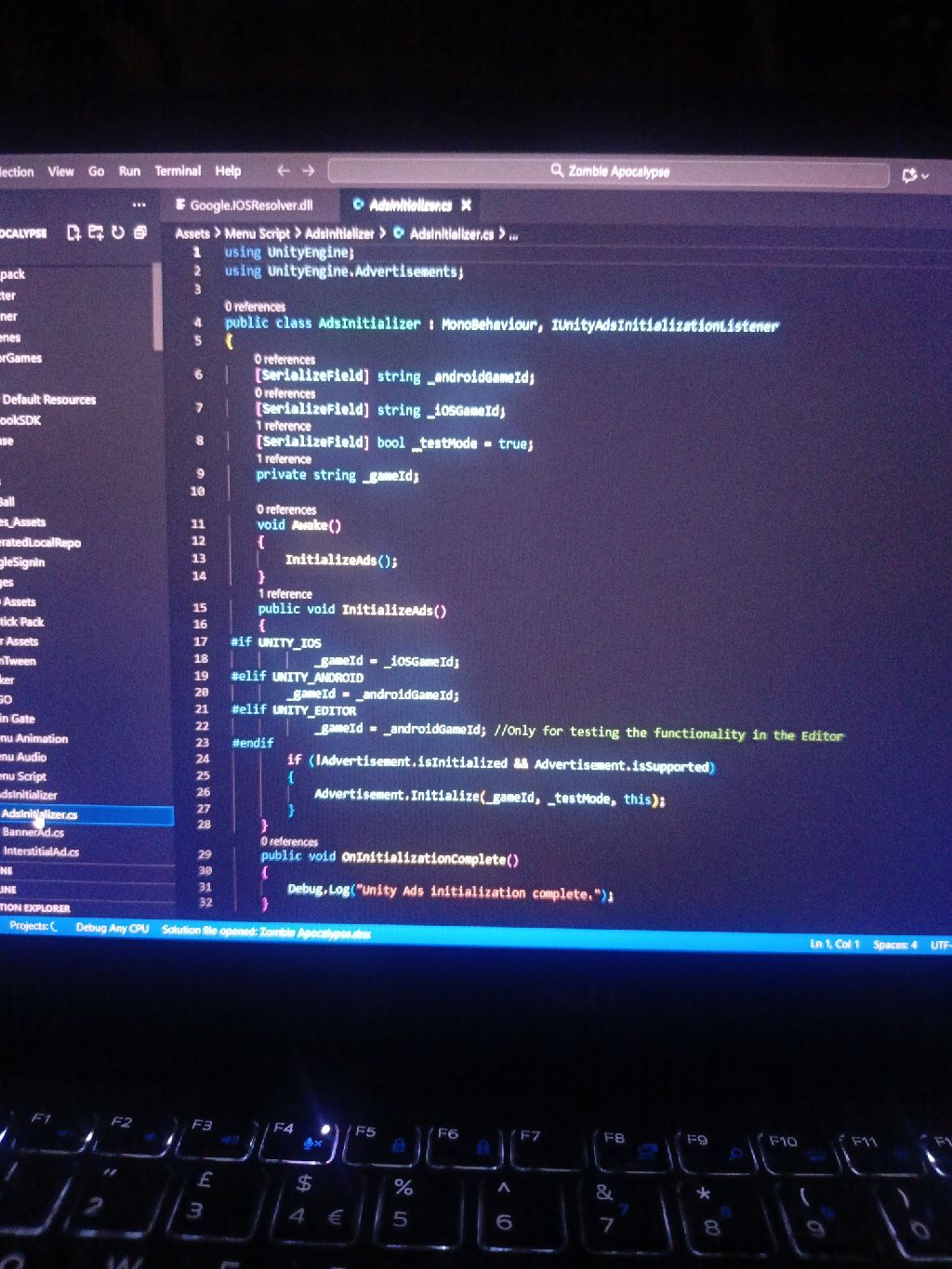Expand the Default Resources folder
Image resolution: width=952 pixels, height=1269 pixels.
[x=49, y=400]
